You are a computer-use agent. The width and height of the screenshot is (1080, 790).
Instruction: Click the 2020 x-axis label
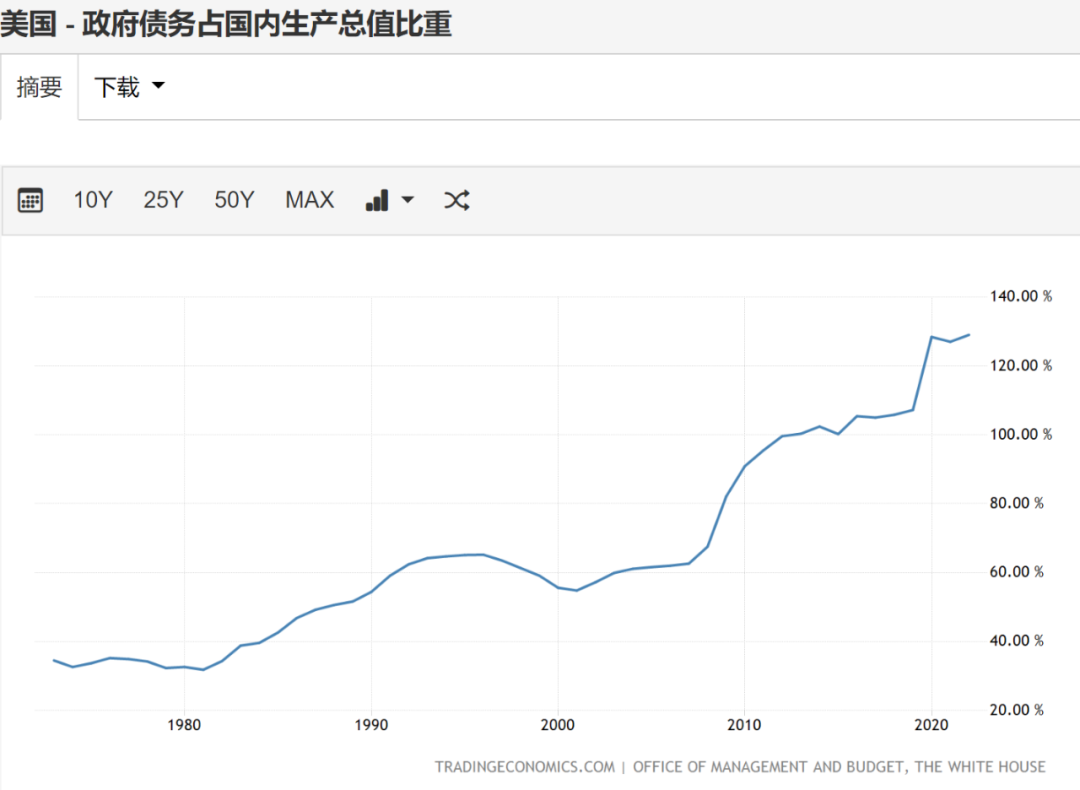(x=932, y=724)
